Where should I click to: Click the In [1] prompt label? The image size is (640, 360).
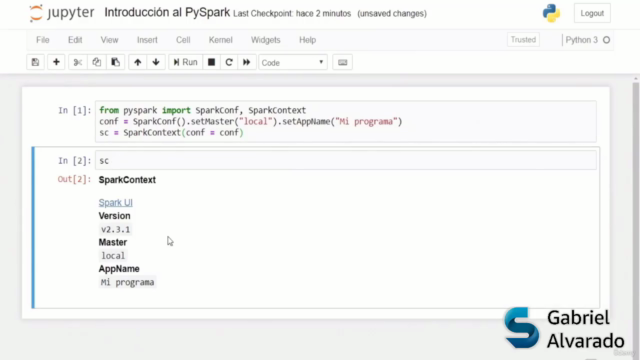(x=75, y=111)
